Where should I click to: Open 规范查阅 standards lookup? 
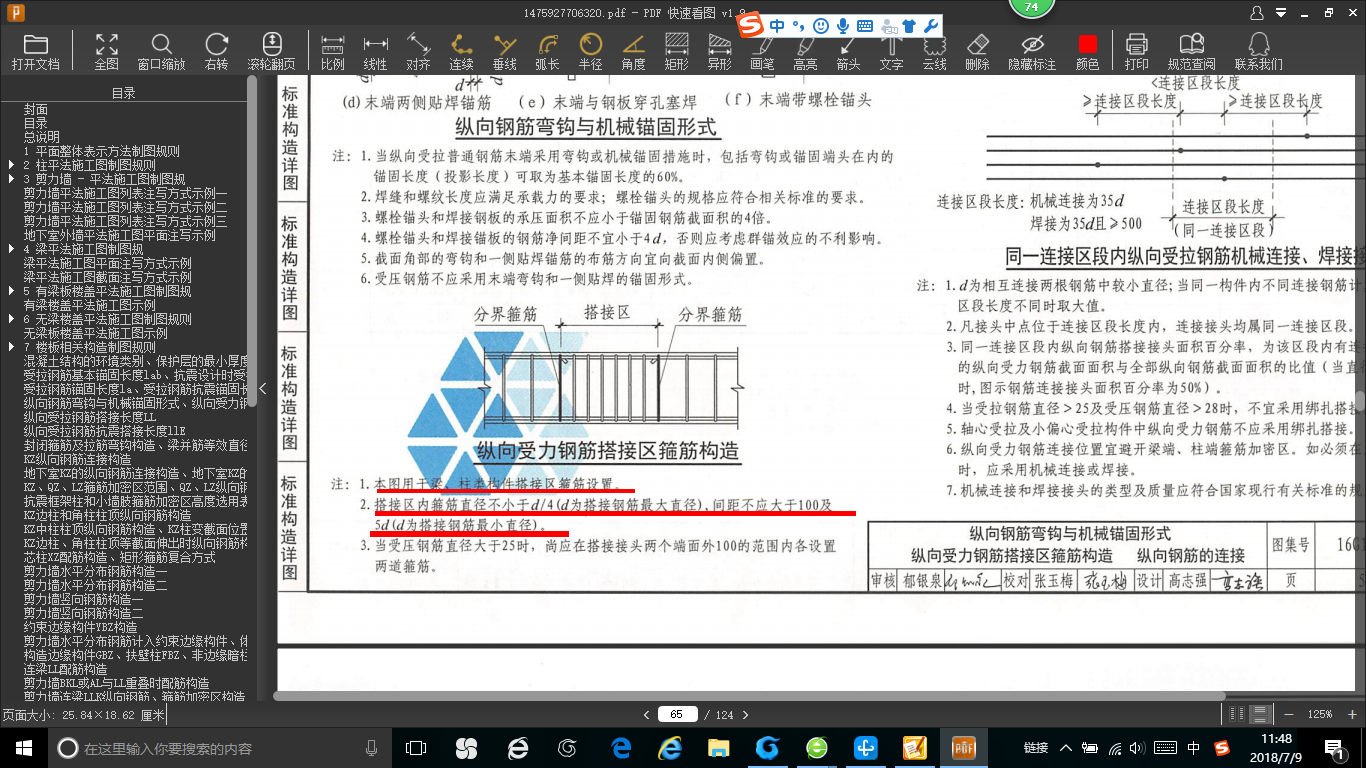click(1191, 51)
